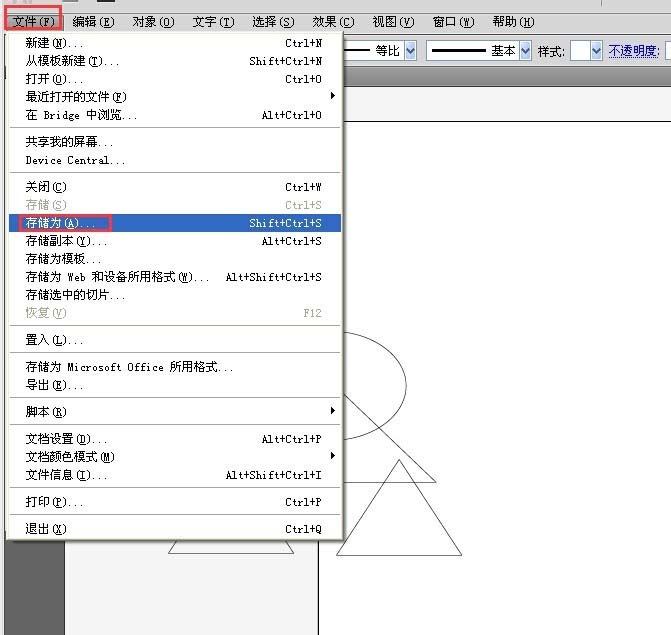Viewport: 671px width, 635px height.
Task: Choose 存储为 Microsoft Office 所用格式...
Action: [175, 367]
